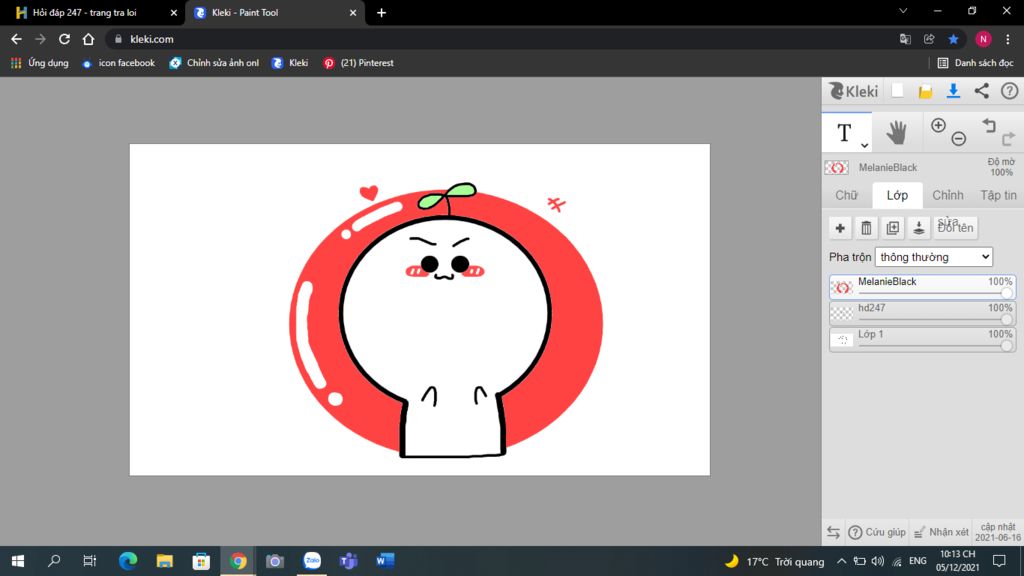1024x576 pixels.
Task: Open a new browser tab
Action: [x=381, y=12]
